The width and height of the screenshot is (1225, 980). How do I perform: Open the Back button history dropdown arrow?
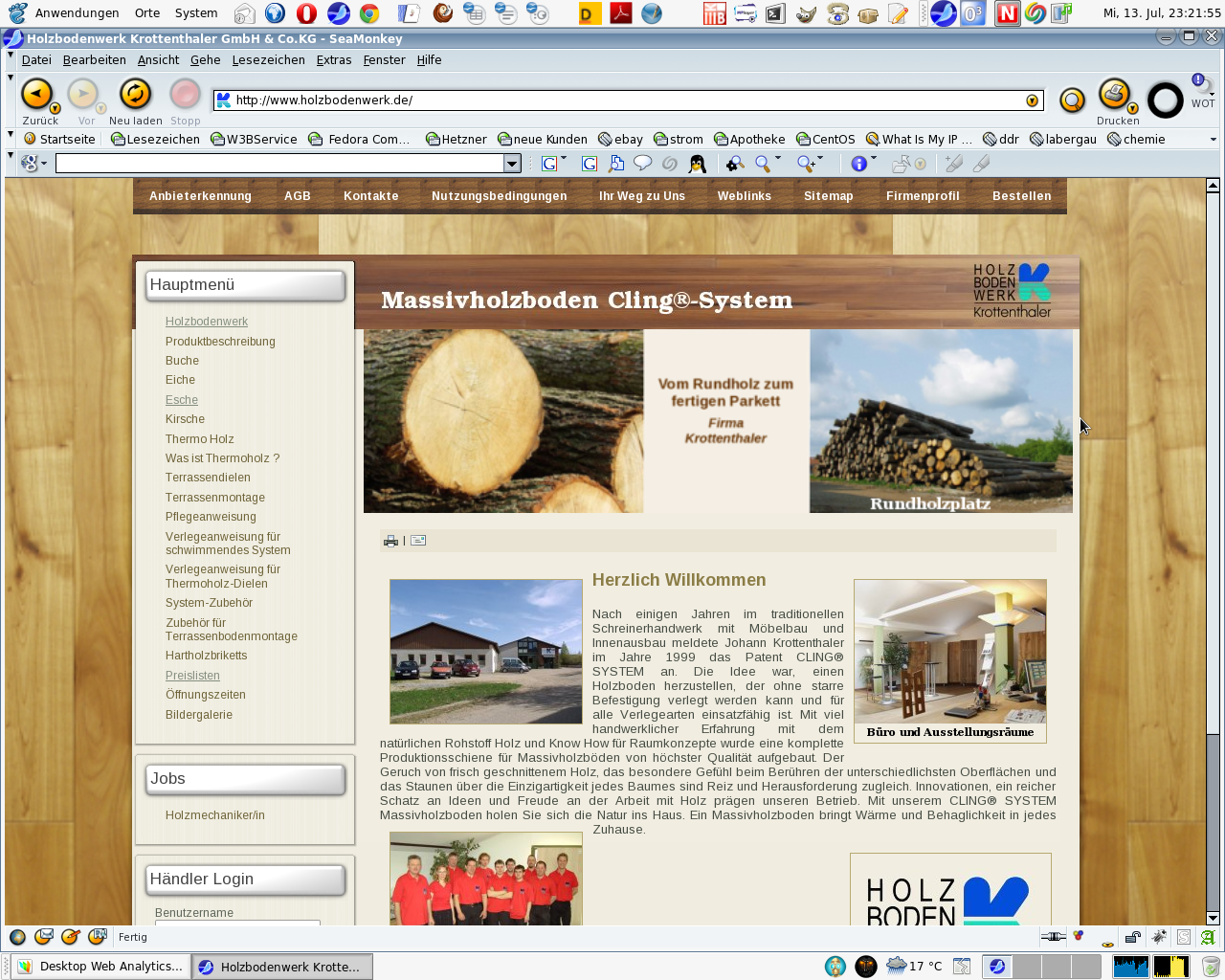55,108
